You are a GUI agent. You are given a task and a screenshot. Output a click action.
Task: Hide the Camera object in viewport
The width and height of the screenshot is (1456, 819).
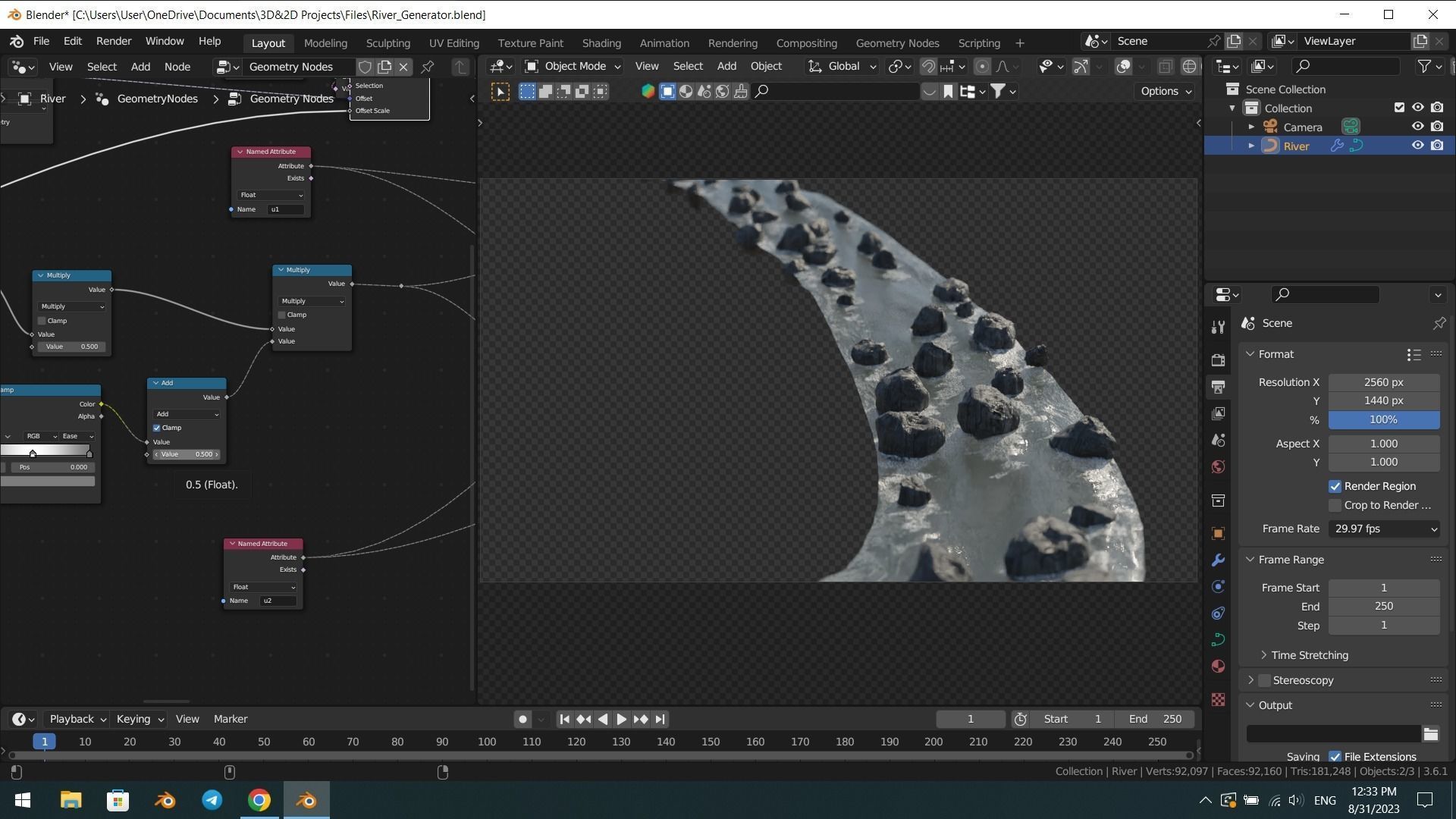click(x=1417, y=127)
